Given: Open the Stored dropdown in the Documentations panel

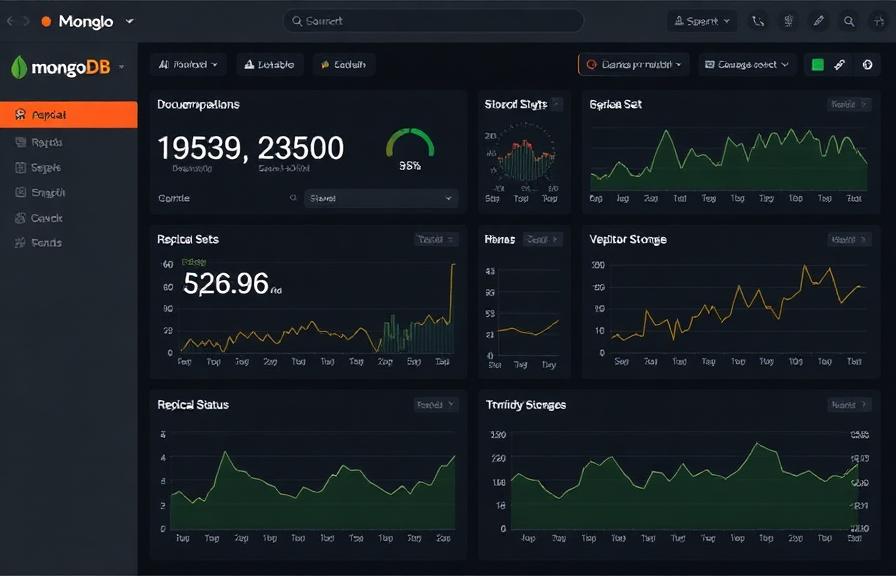Looking at the screenshot, I should pyautogui.click(x=380, y=198).
